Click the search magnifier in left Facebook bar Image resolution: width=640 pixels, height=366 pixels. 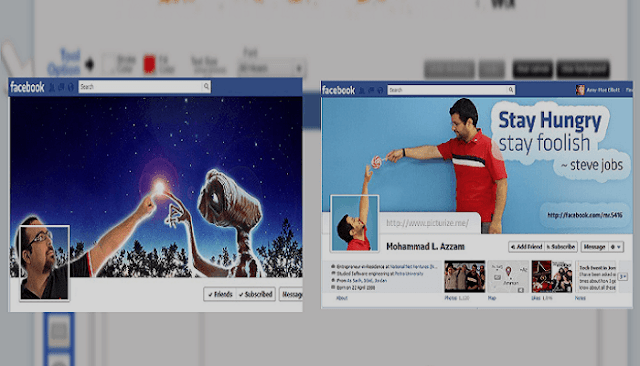tap(206, 86)
